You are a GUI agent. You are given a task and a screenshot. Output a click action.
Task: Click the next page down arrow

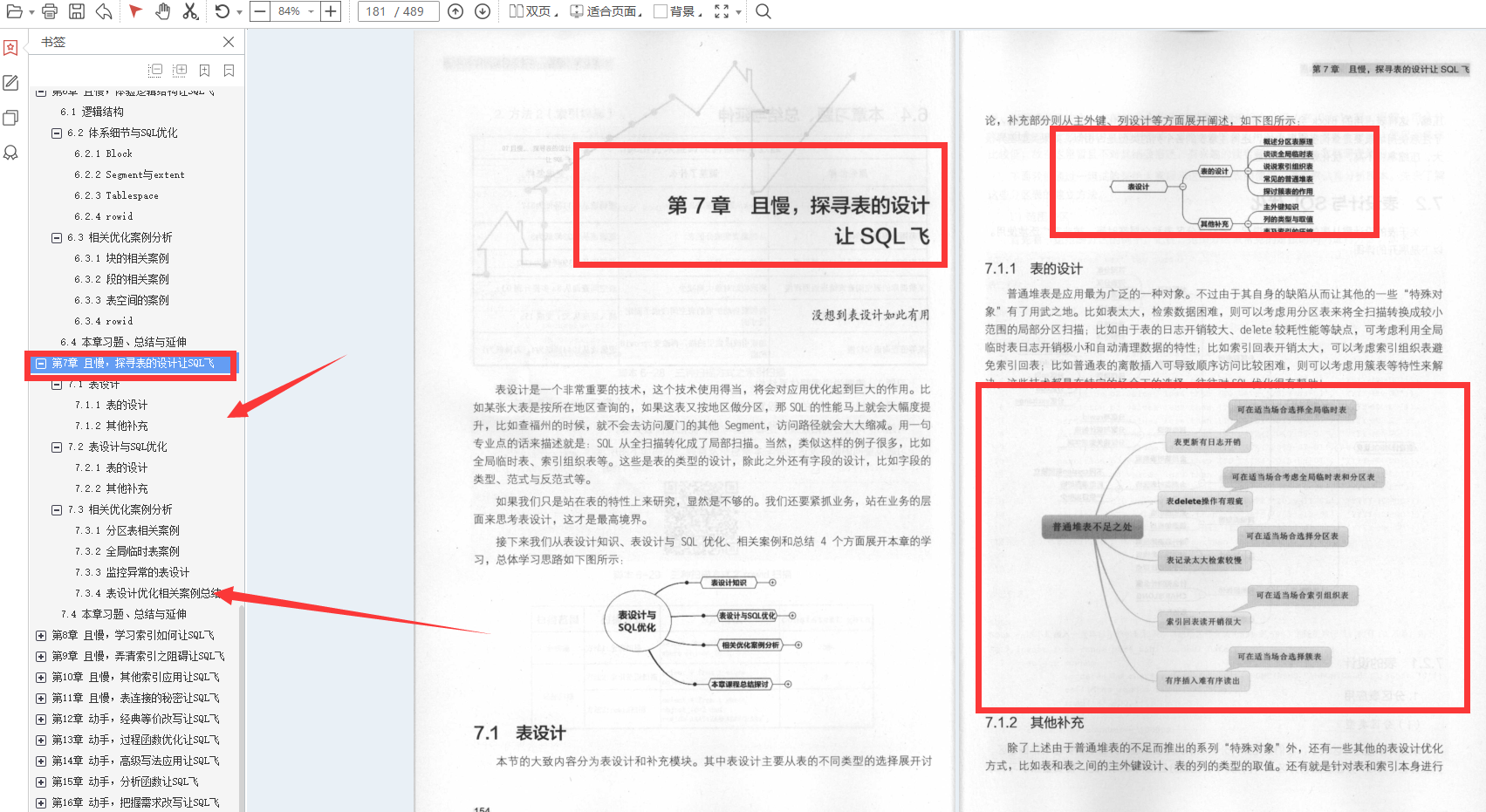point(481,11)
